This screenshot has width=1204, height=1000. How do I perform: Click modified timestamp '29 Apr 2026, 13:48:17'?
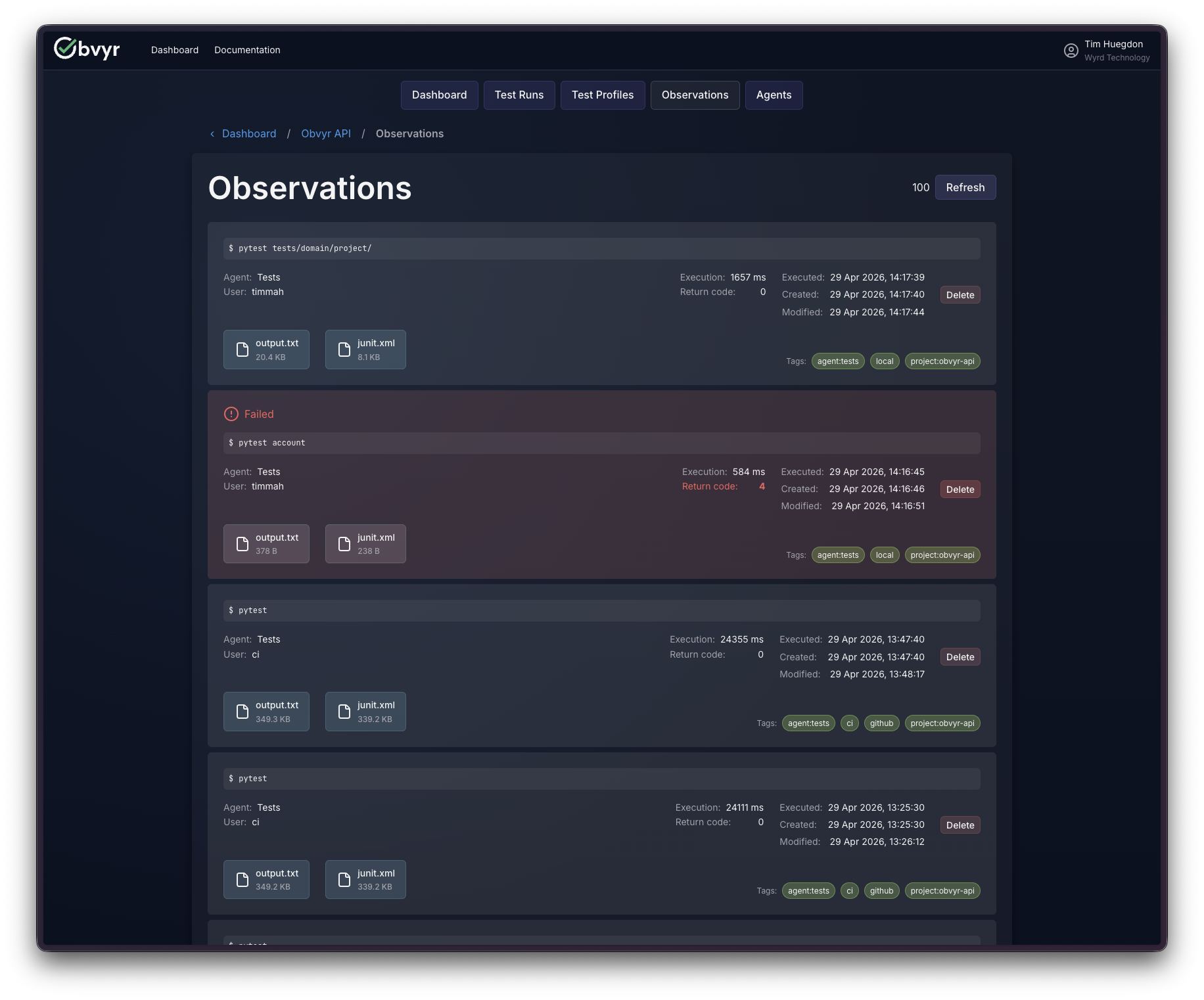[x=877, y=674]
